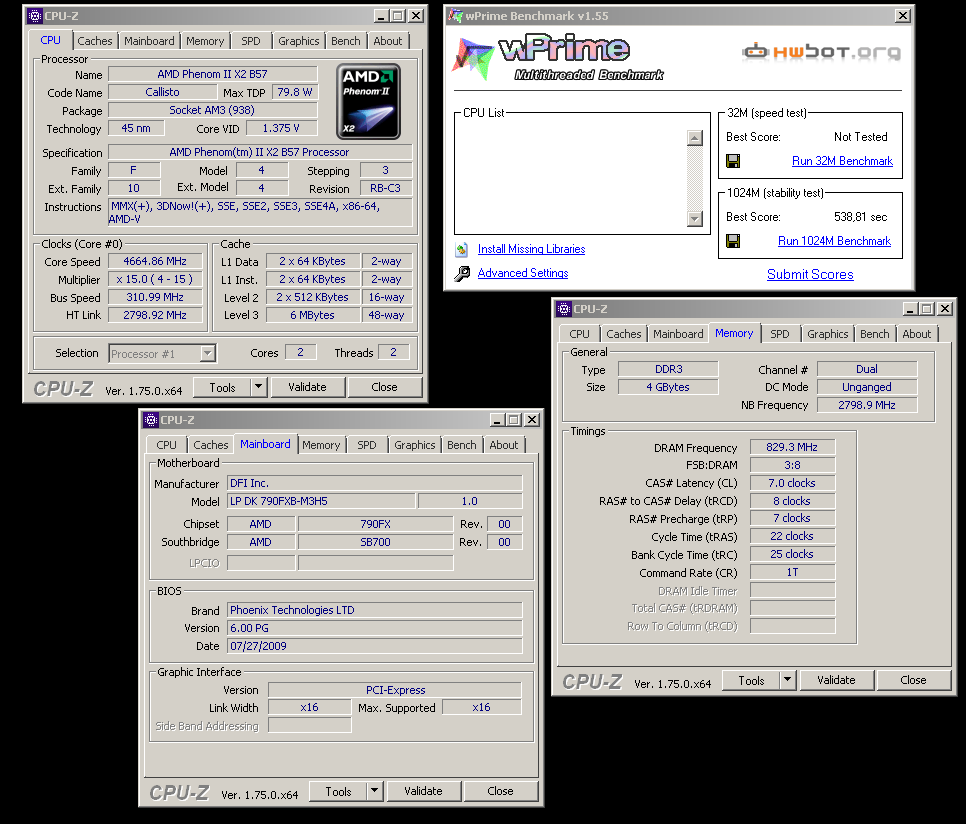Click the Name field AMD Phenom II X2 B57
Screen dimensions: 966x824
point(213,75)
